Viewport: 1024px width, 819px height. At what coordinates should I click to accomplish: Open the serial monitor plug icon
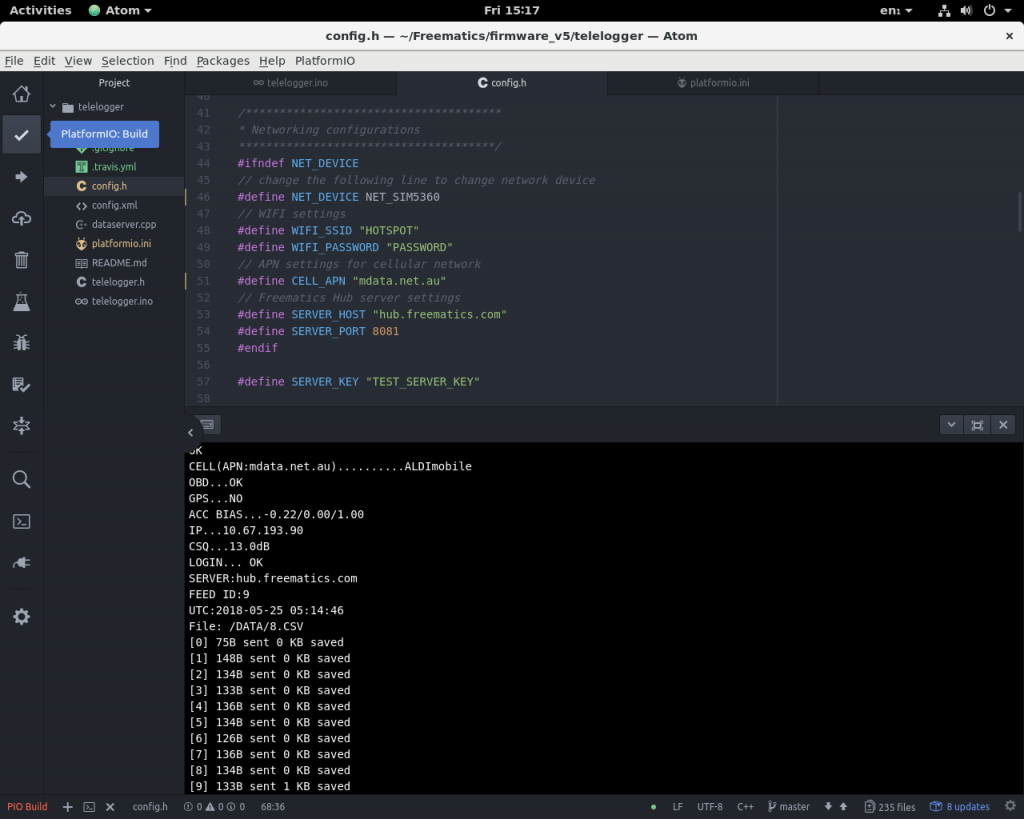click(21, 561)
